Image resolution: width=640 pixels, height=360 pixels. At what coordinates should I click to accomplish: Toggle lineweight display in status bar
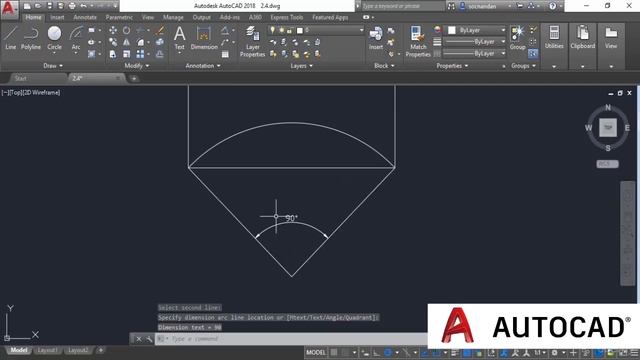tap(456, 353)
